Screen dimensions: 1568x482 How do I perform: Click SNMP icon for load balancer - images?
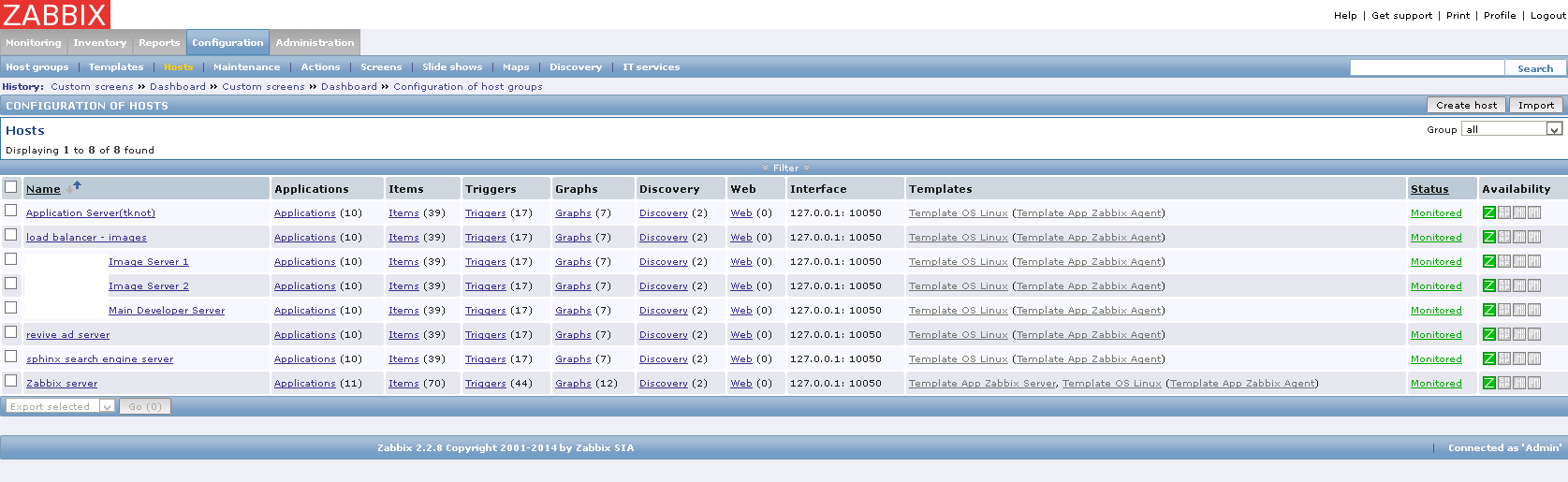coord(1504,237)
